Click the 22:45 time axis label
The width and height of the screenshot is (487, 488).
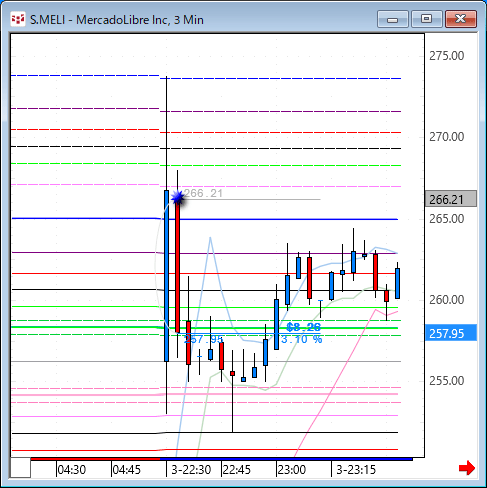tap(236, 469)
